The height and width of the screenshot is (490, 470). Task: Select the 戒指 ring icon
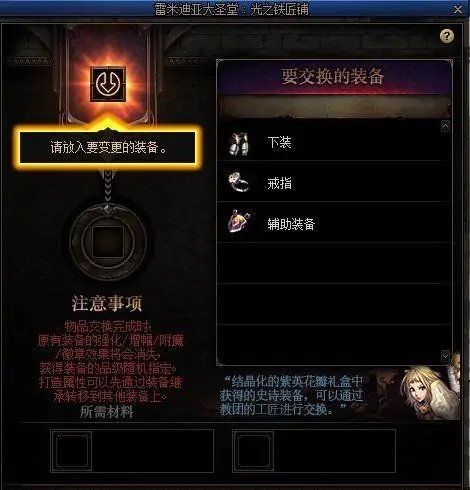pos(239,183)
